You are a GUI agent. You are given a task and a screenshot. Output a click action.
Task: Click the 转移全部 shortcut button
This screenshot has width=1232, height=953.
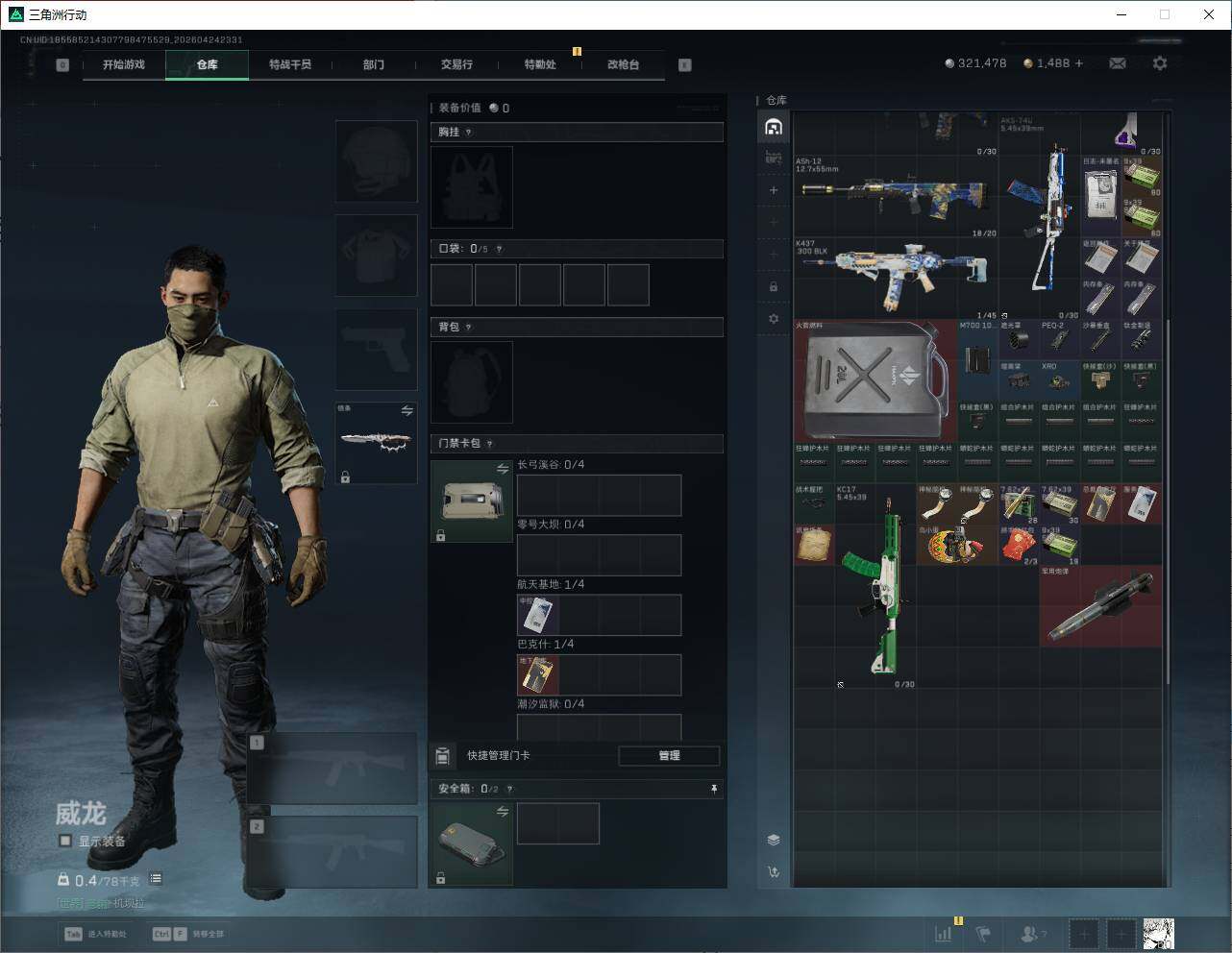point(187,934)
